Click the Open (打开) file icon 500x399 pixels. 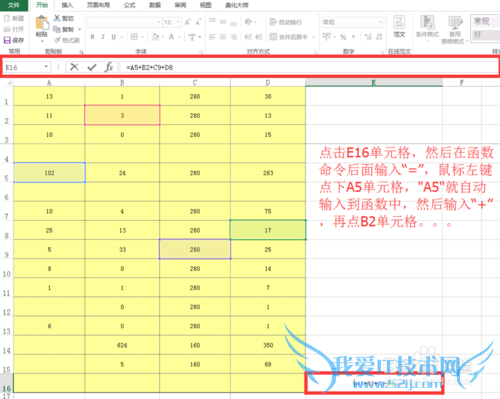(7, 29)
